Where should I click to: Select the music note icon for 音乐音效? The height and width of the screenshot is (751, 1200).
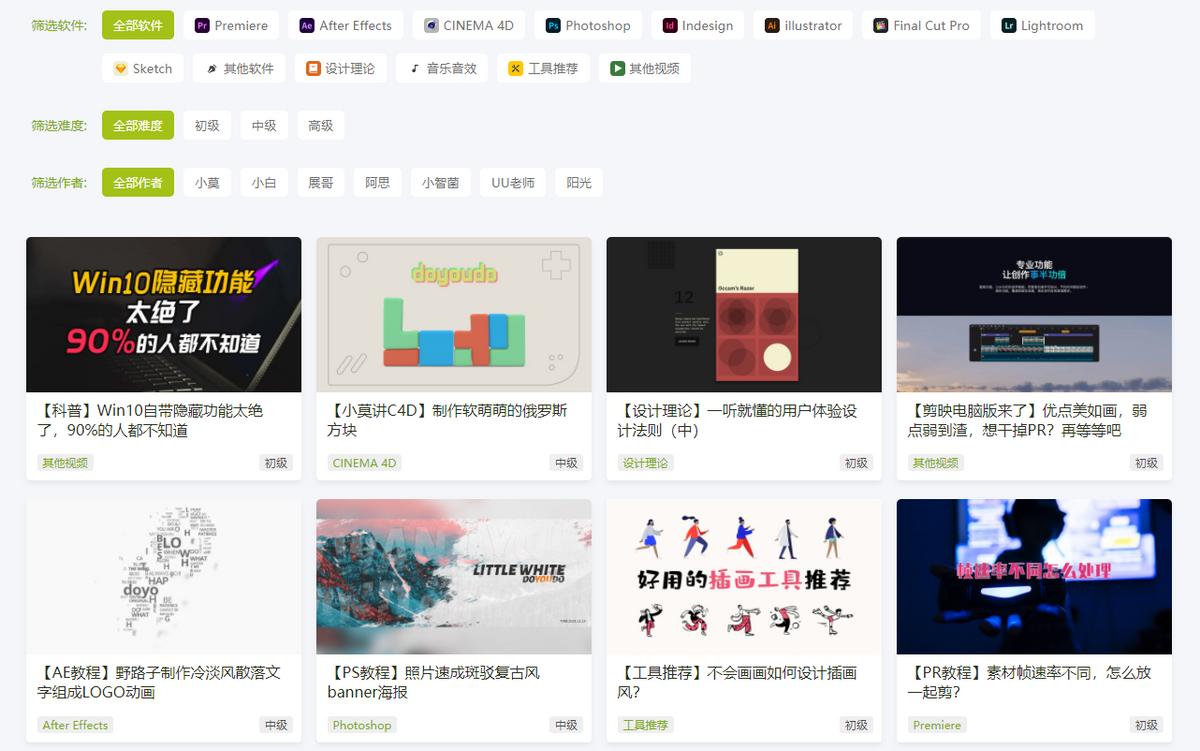point(414,68)
